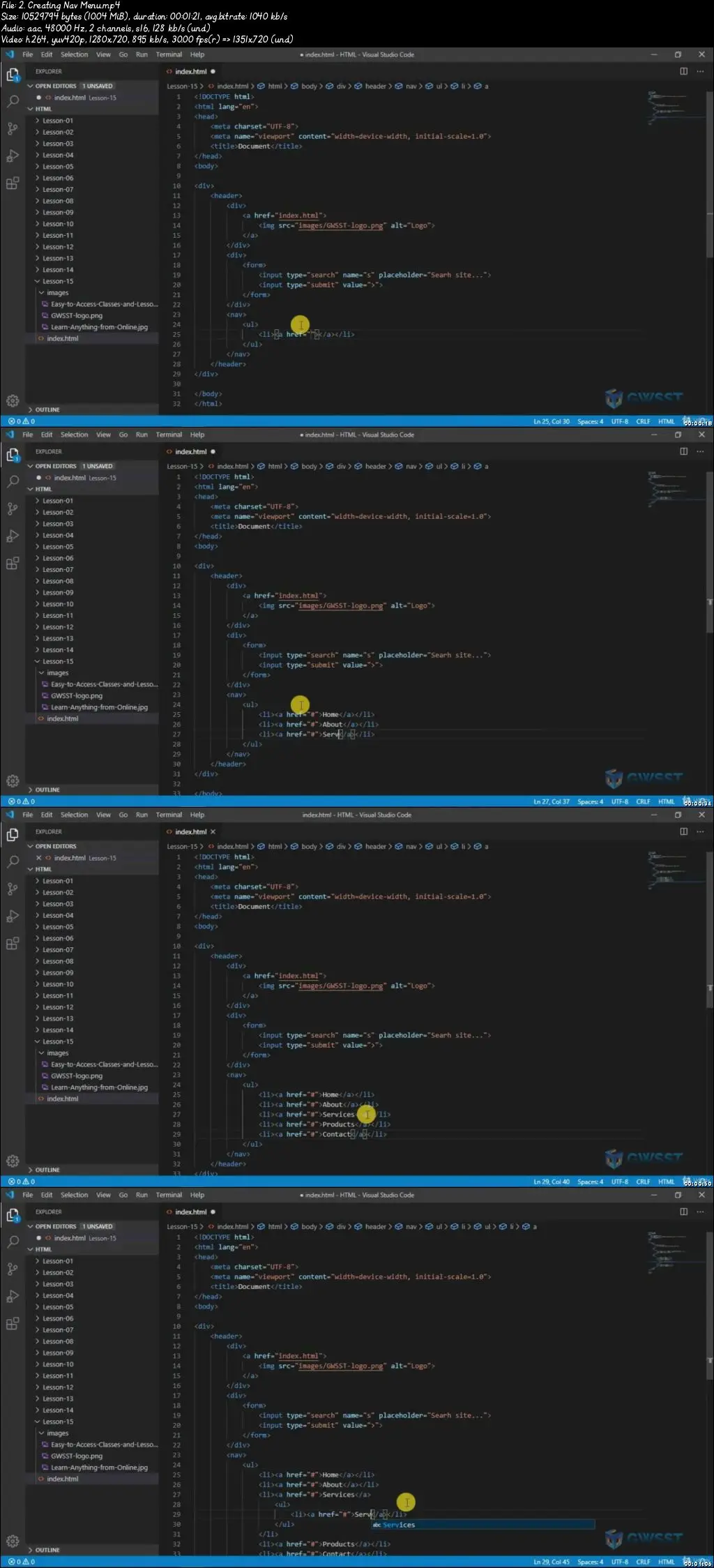This screenshot has width=714, height=1568.
Task: Open Terminal menu in the Col 37 window
Action: click(x=169, y=435)
